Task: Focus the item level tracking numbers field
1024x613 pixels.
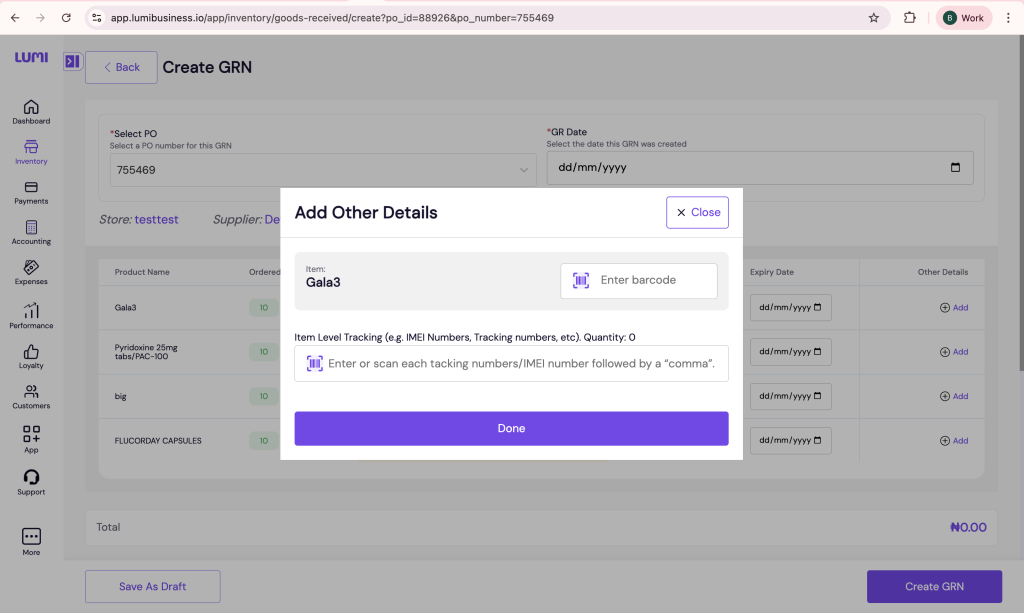Action: [520, 364]
